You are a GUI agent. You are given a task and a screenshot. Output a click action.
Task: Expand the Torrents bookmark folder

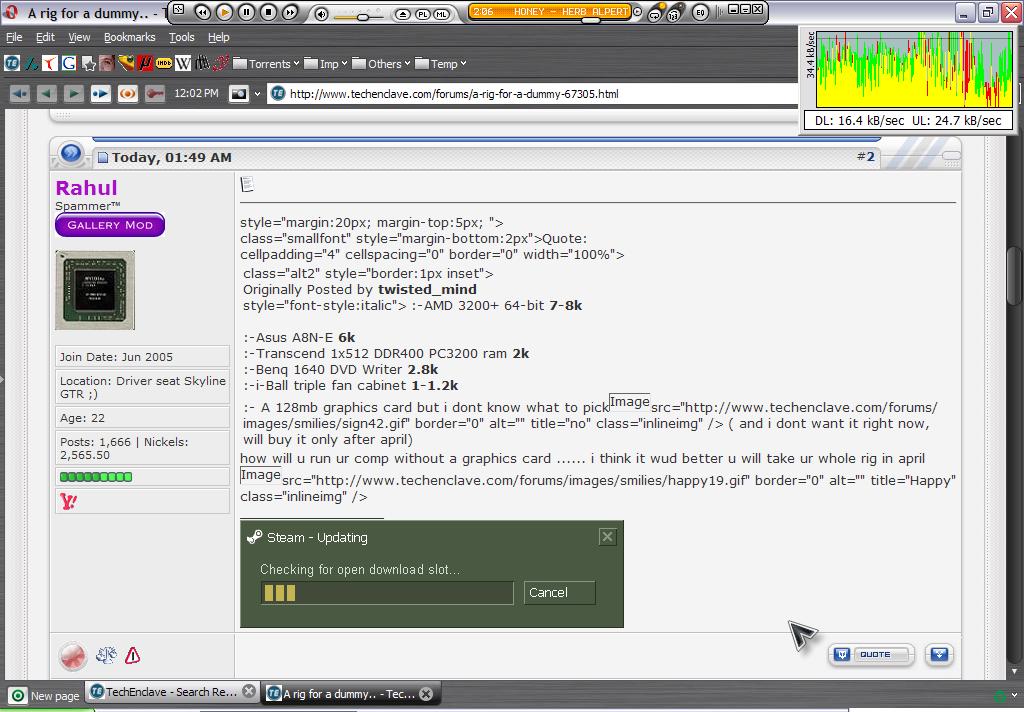pos(266,63)
